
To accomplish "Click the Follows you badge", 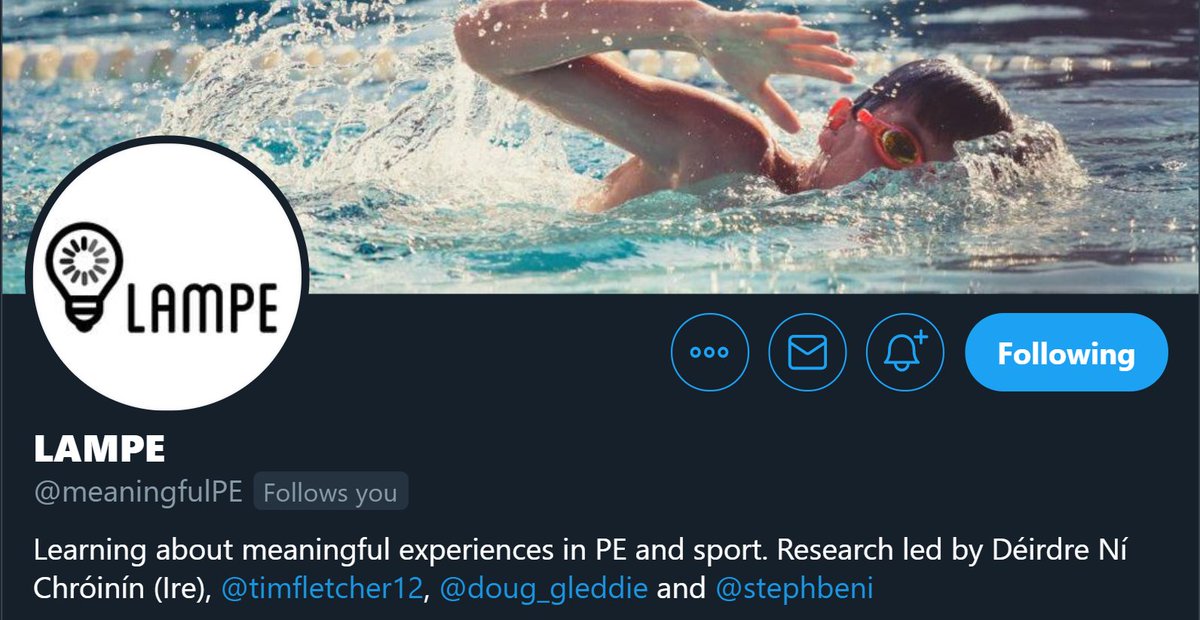I will point(330,493).
